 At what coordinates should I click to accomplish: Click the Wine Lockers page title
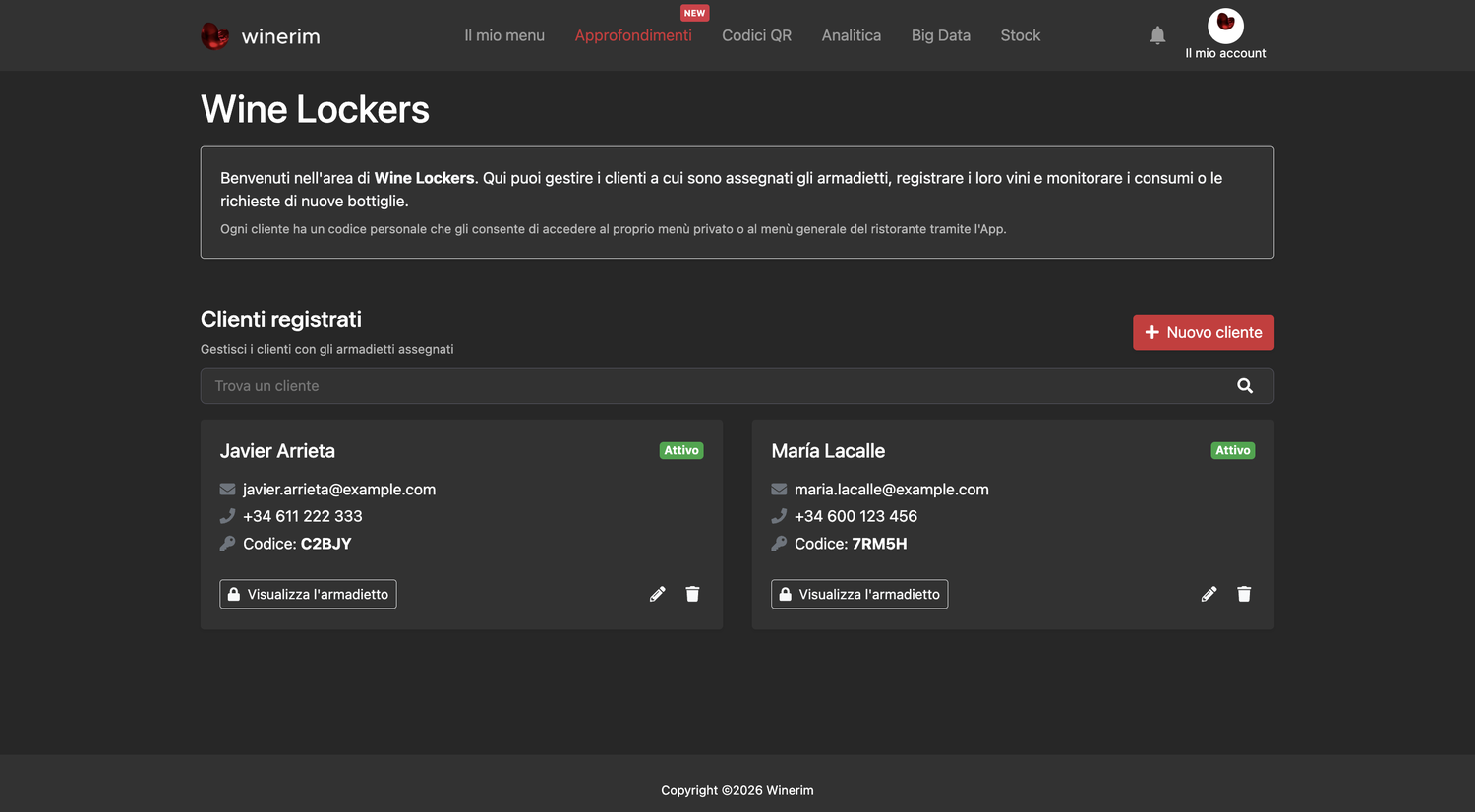click(315, 109)
